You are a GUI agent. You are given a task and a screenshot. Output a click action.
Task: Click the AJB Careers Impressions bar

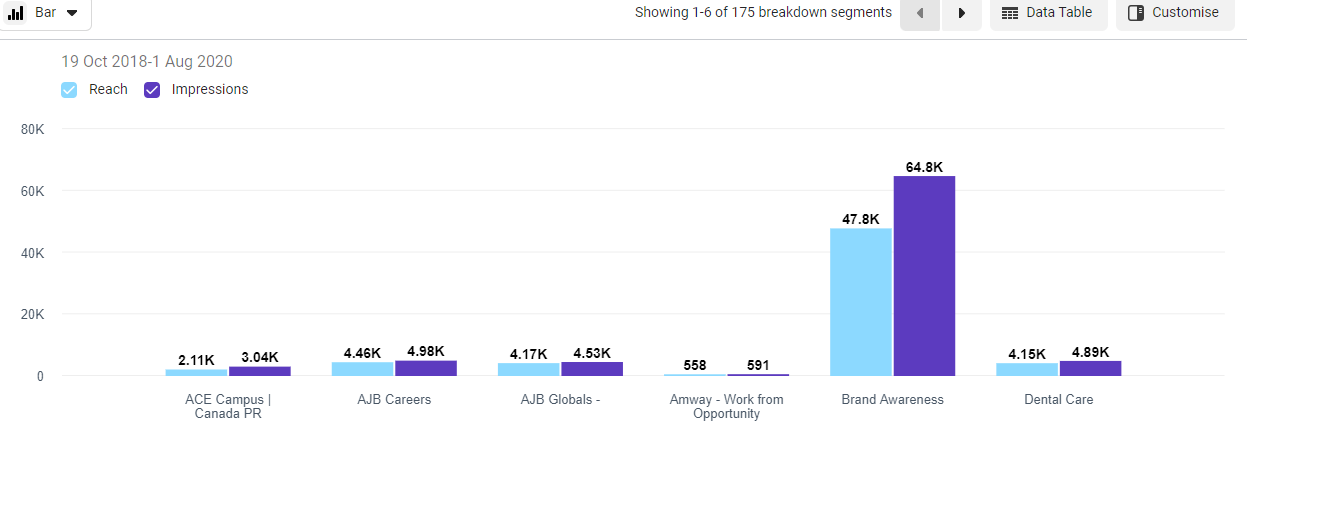(426, 368)
